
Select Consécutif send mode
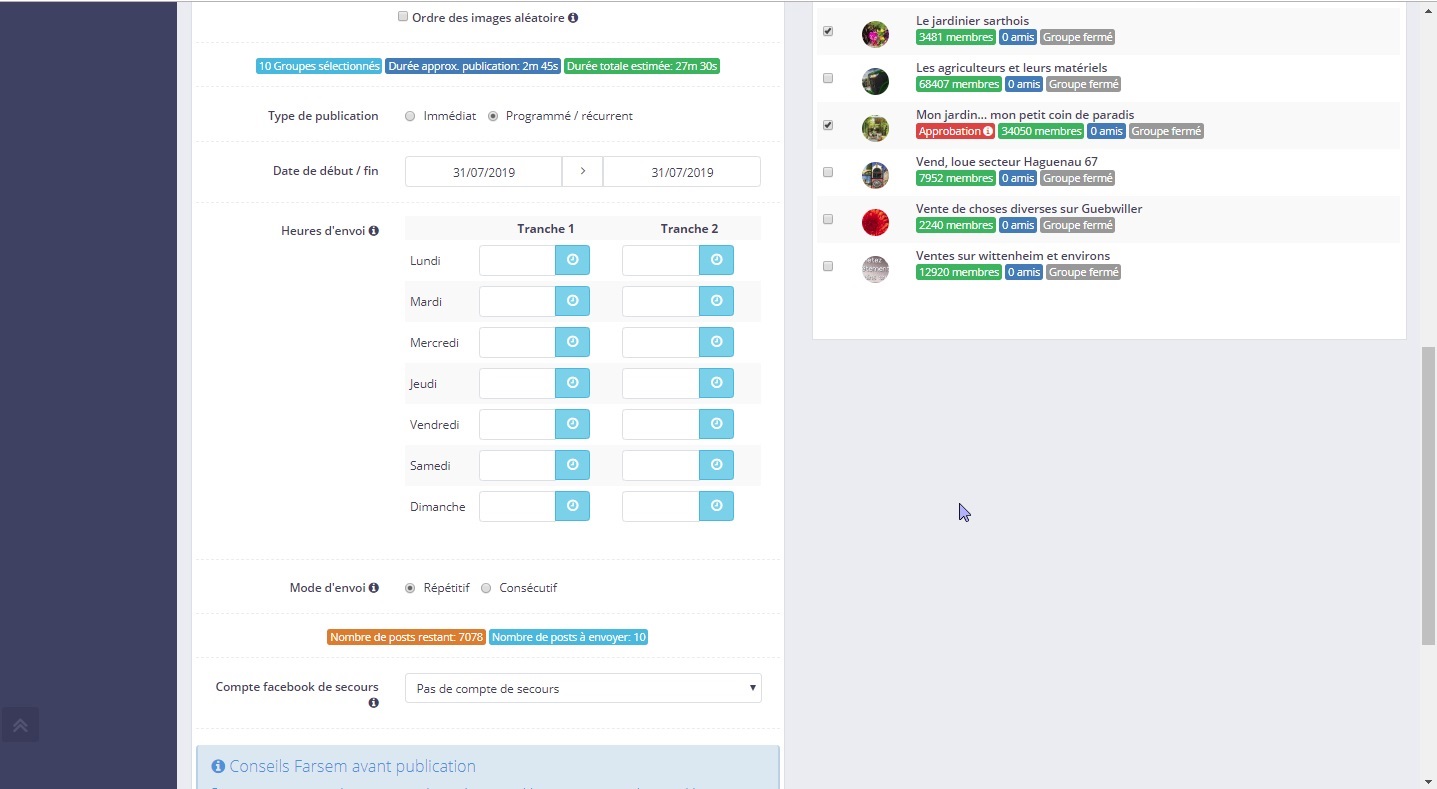point(486,588)
